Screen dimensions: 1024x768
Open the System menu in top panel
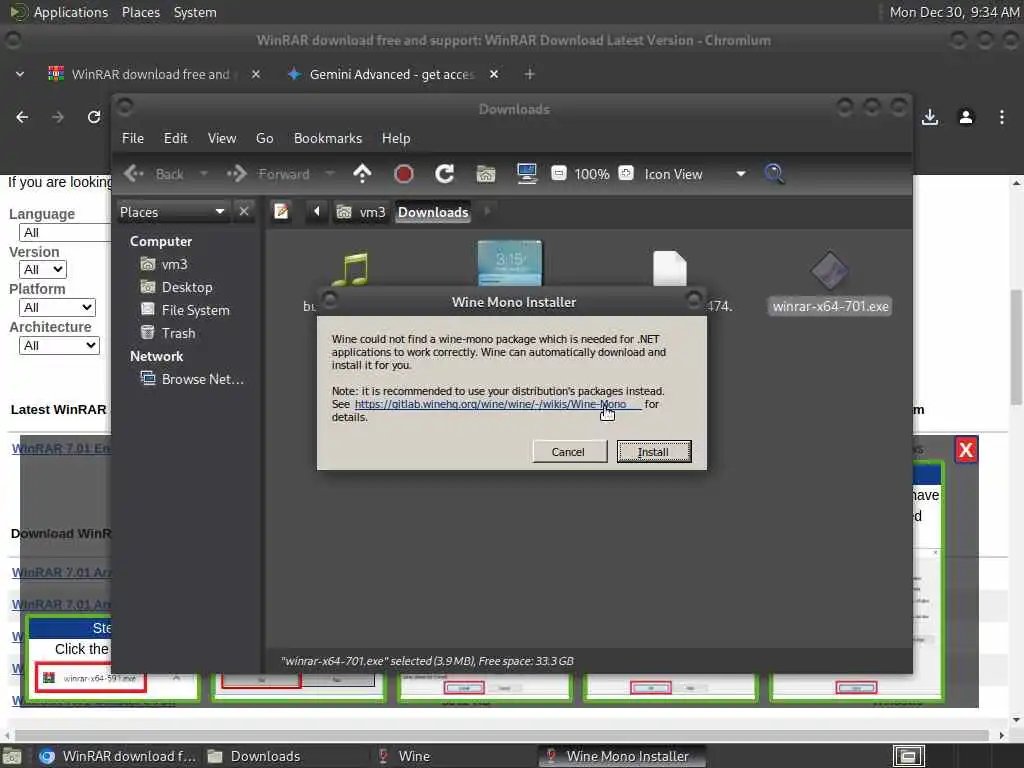[x=195, y=12]
